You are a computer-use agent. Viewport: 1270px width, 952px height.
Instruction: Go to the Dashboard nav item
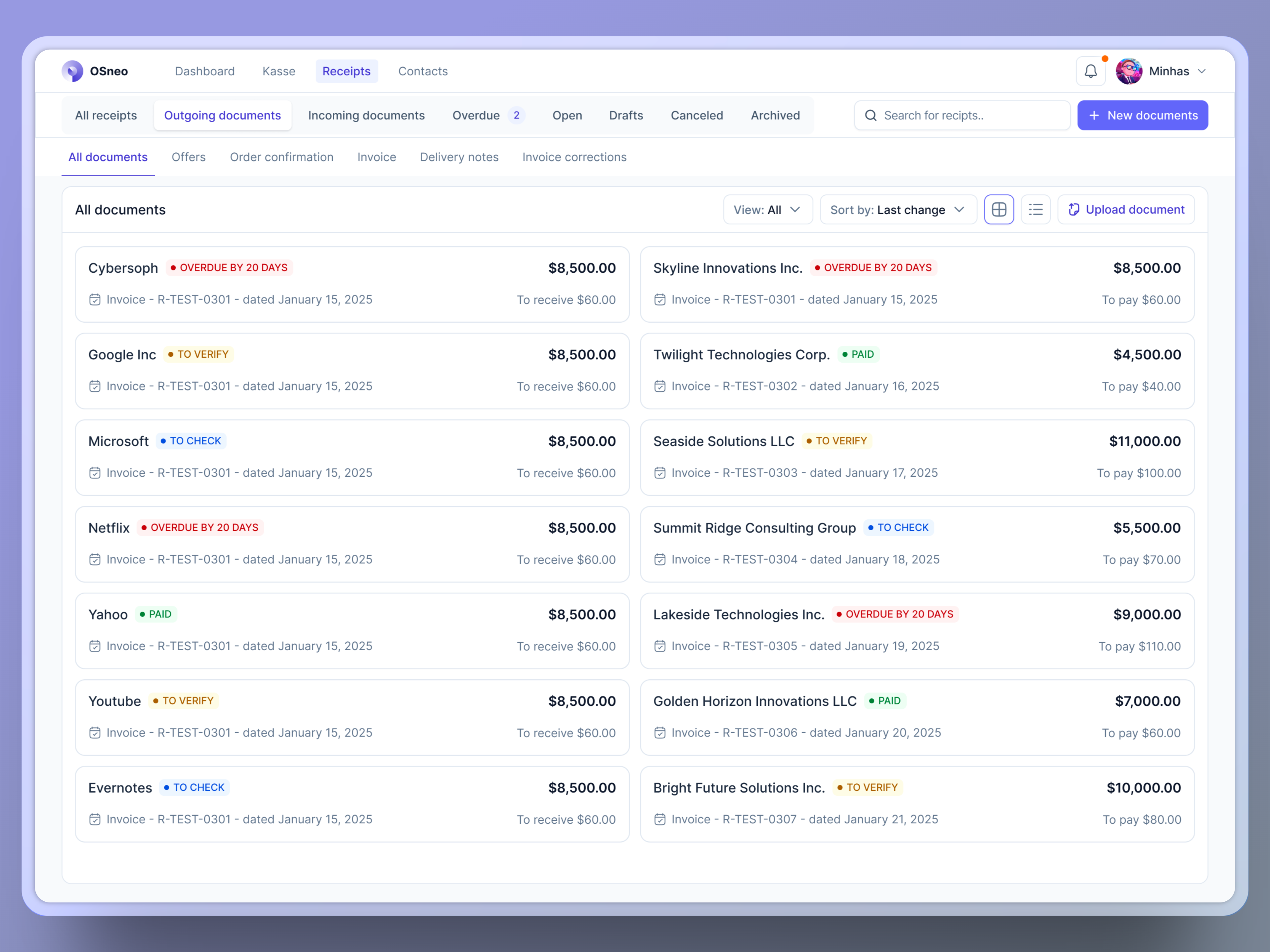click(204, 71)
